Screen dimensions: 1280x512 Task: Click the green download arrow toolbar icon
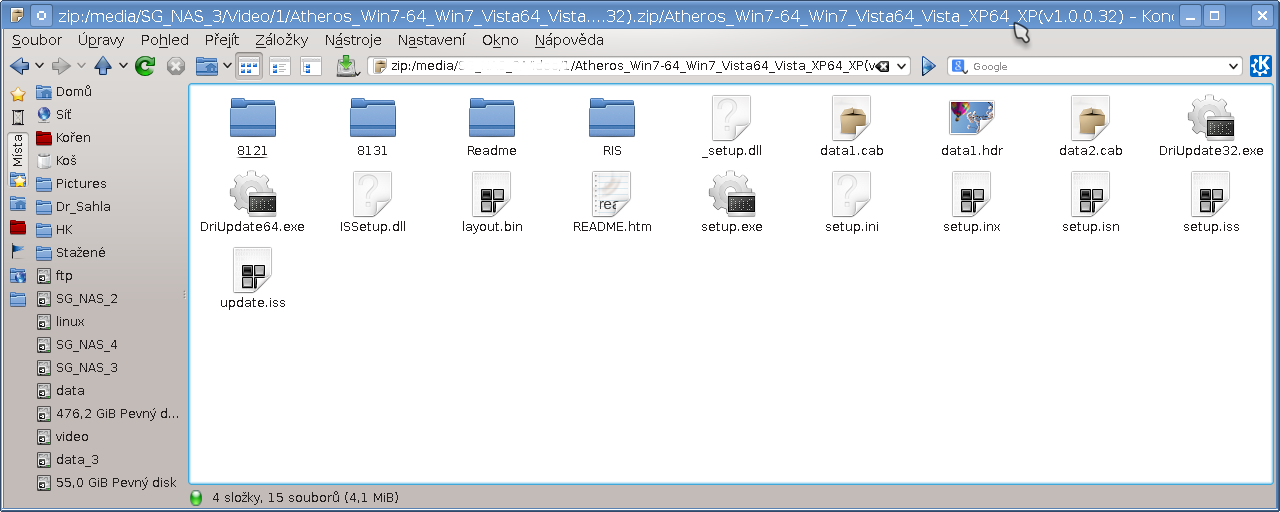click(347, 66)
